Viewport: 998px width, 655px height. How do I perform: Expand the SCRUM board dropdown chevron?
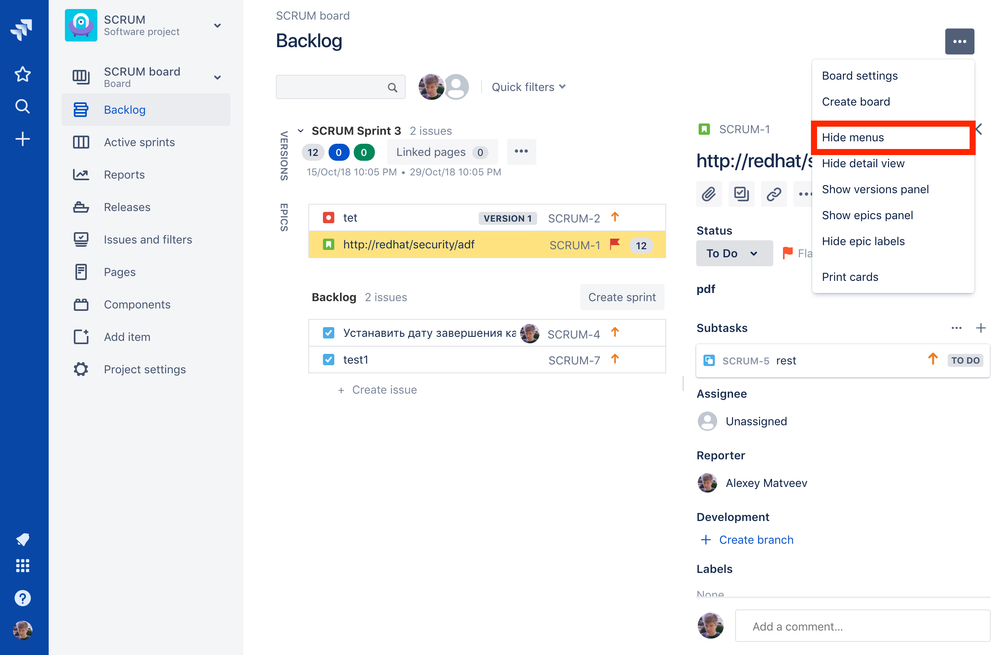click(x=217, y=77)
